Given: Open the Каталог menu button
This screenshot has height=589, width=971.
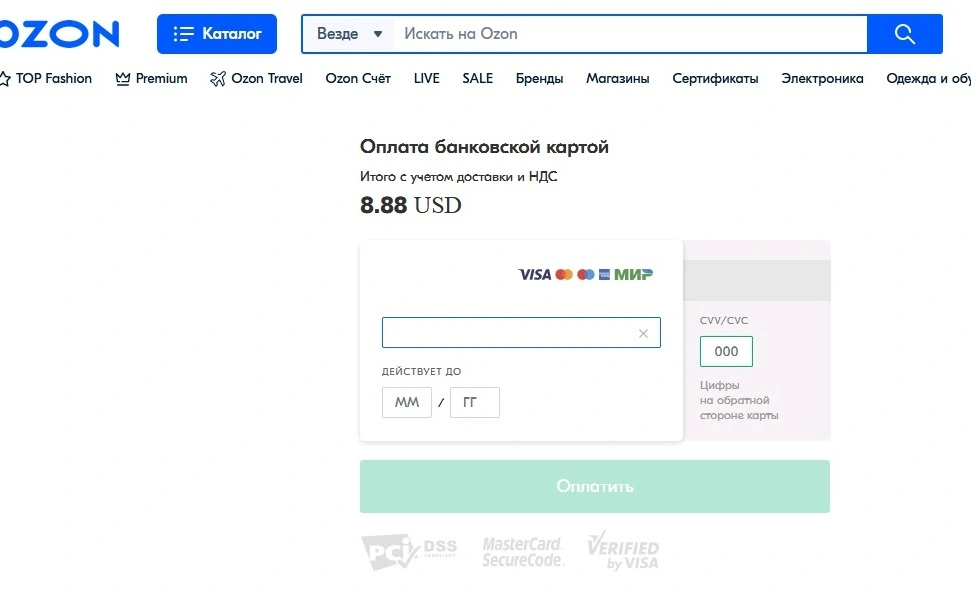Looking at the screenshot, I should (217, 33).
